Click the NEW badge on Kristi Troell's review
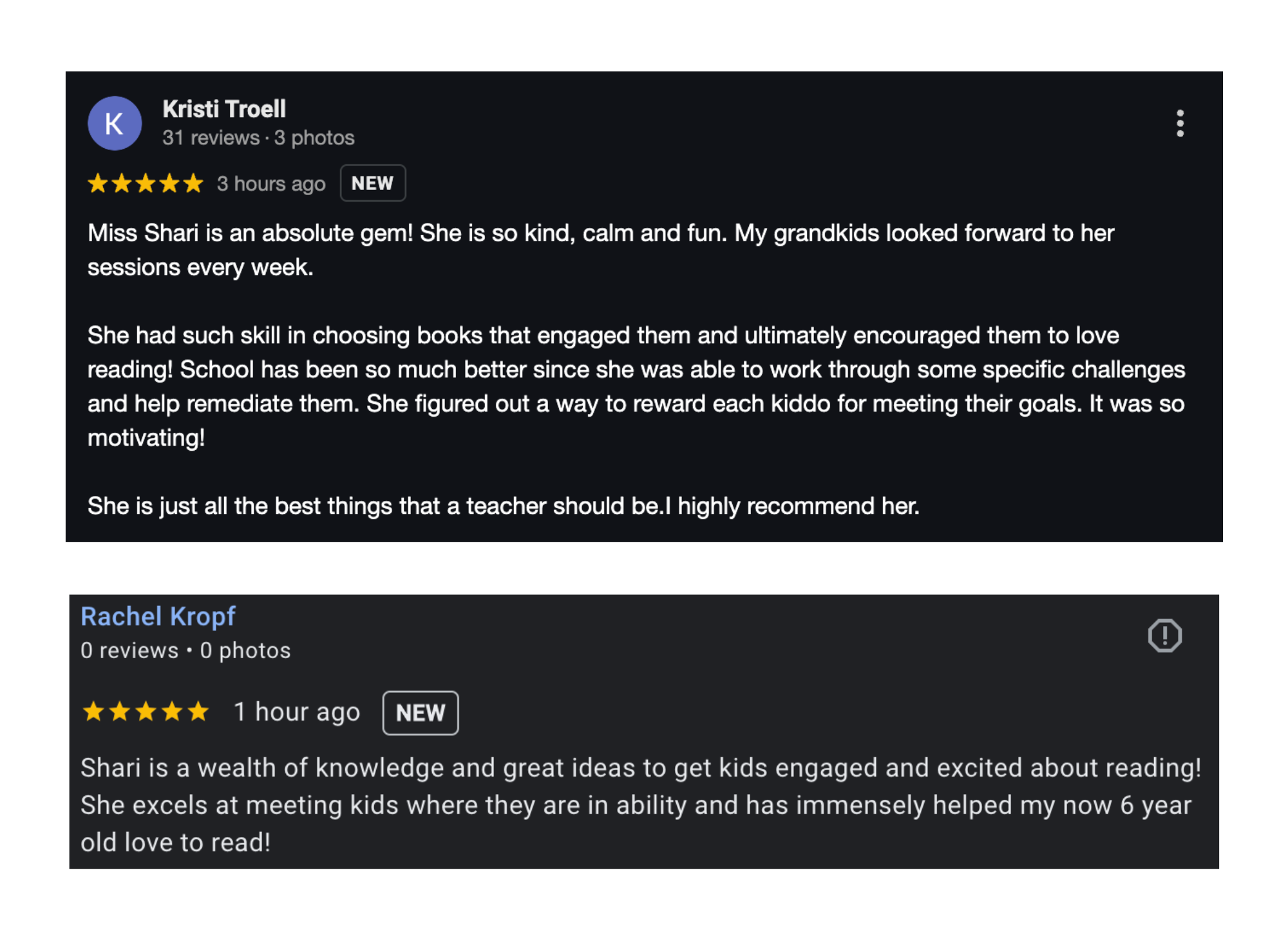The width and height of the screenshot is (1288, 937). (372, 184)
